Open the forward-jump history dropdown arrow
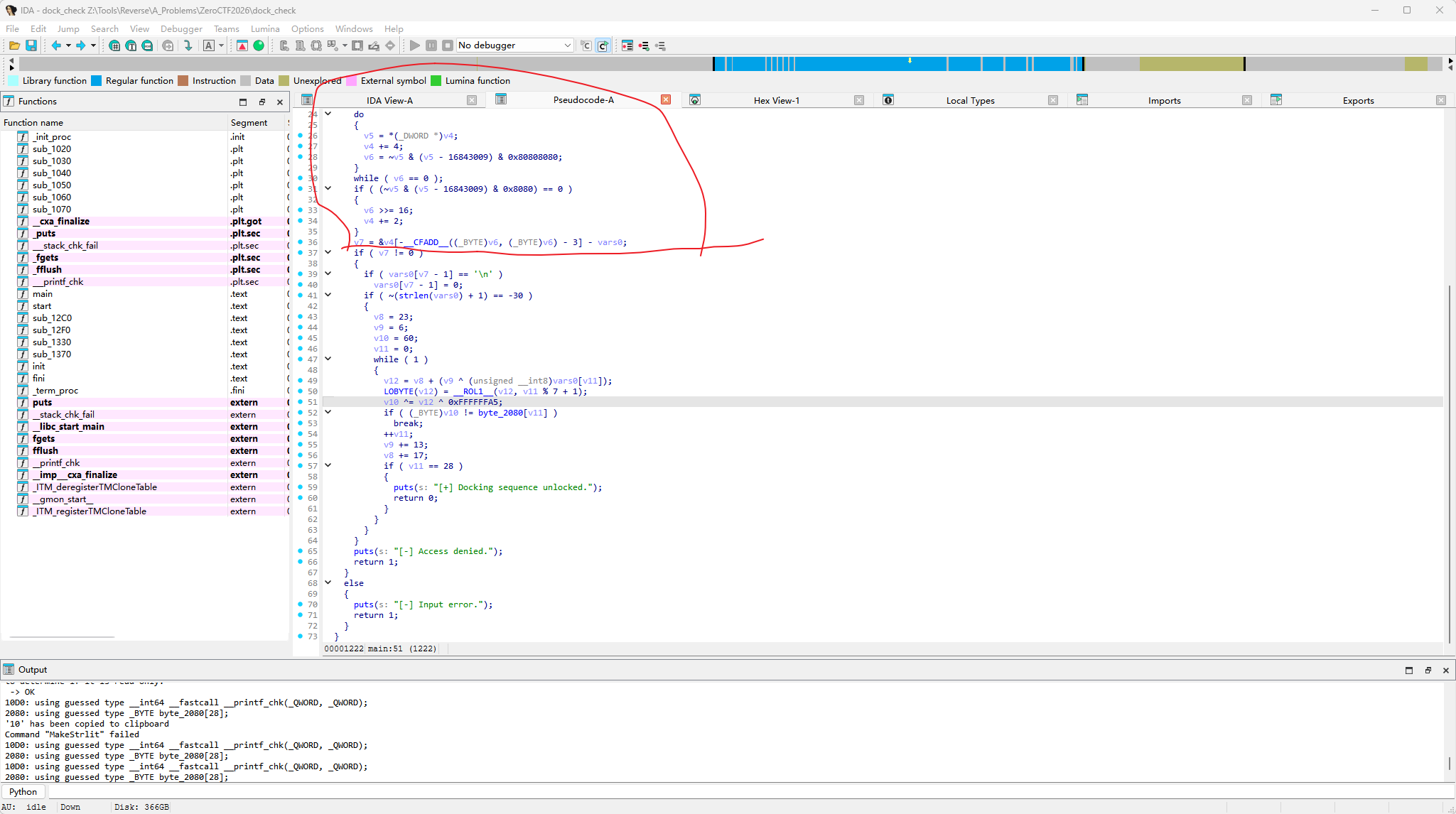The image size is (1456, 814). 93,45
